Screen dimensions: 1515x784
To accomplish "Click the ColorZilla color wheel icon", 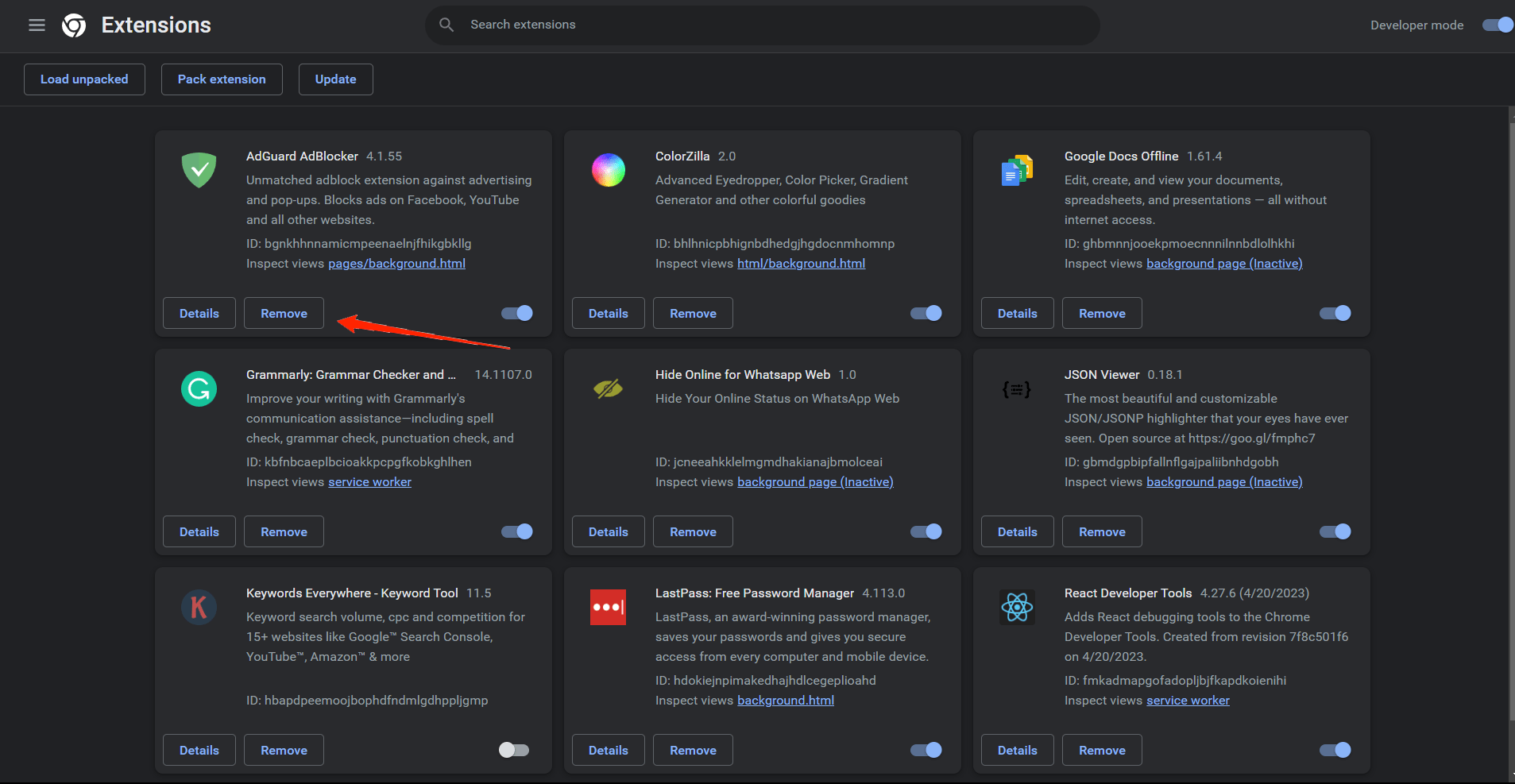I will click(x=608, y=169).
